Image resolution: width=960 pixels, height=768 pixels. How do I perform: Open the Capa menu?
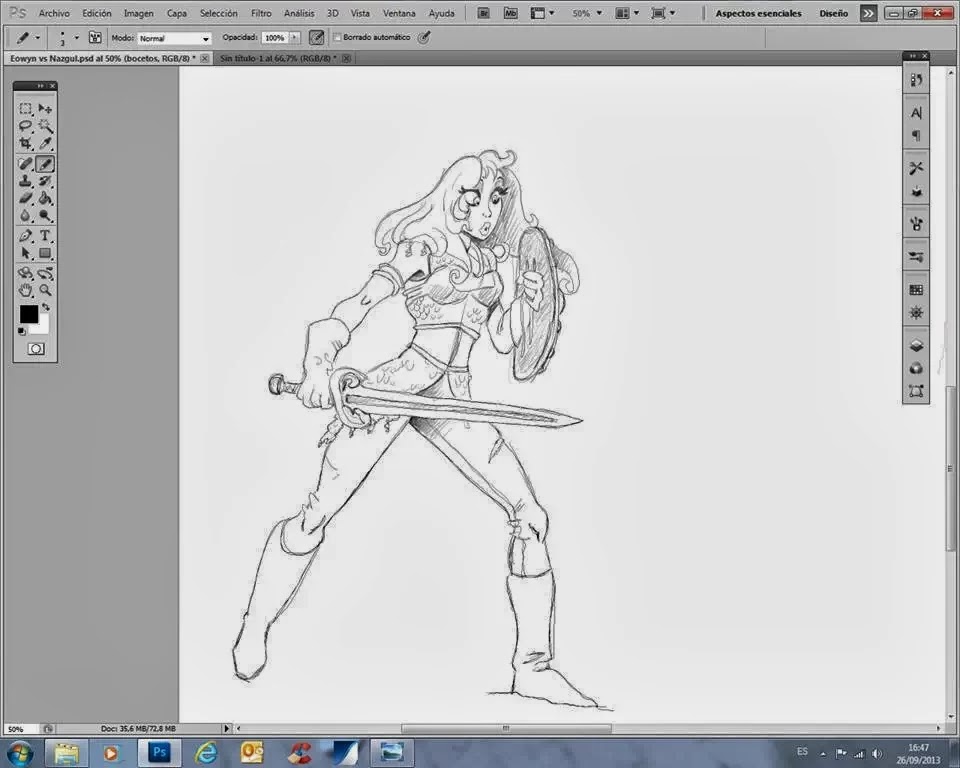pyautogui.click(x=177, y=13)
